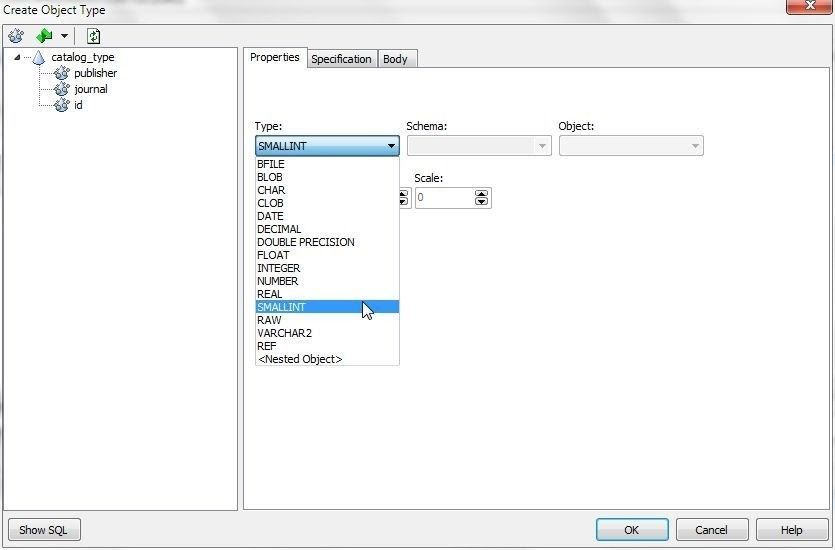This screenshot has height=550, width=835.
Task: Switch to the Body tab
Action: click(395, 59)
